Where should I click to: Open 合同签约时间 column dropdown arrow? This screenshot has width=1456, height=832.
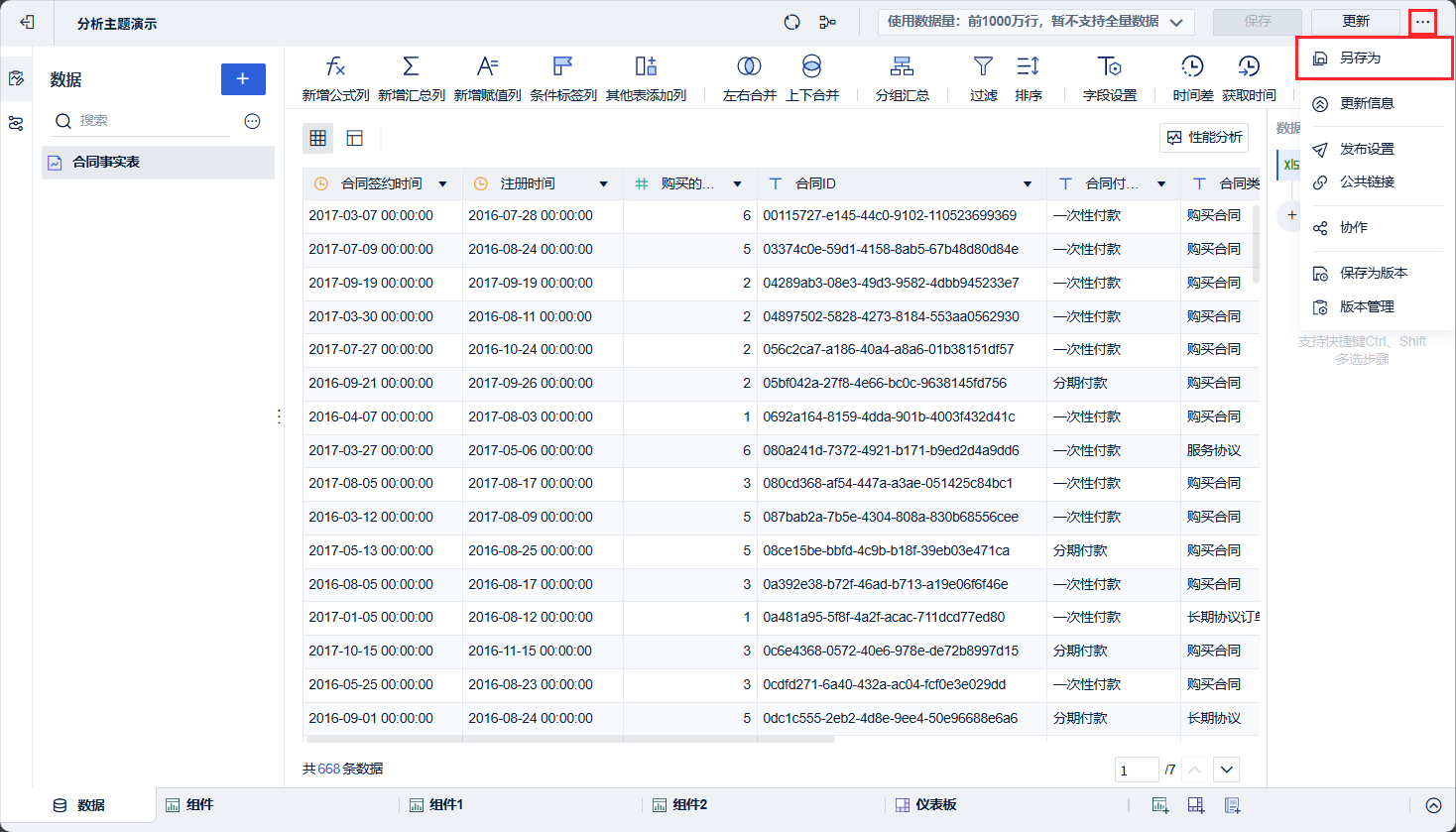point(442,184)
